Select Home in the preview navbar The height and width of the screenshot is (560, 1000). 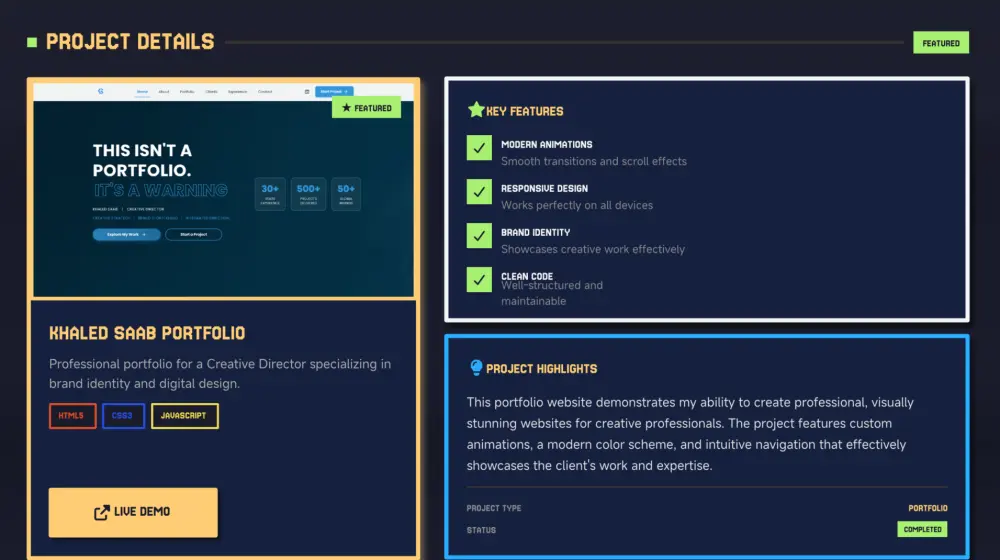(142, 92)
